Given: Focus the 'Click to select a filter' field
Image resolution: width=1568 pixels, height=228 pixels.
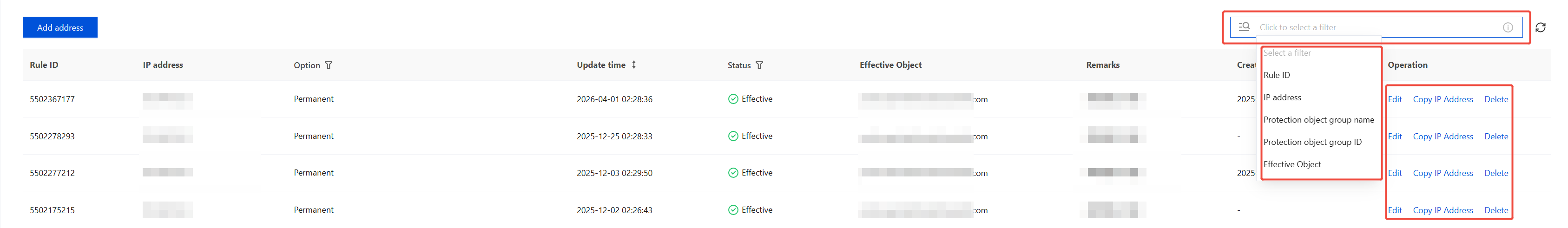Looking at the screenshot, I should 1376,27.
